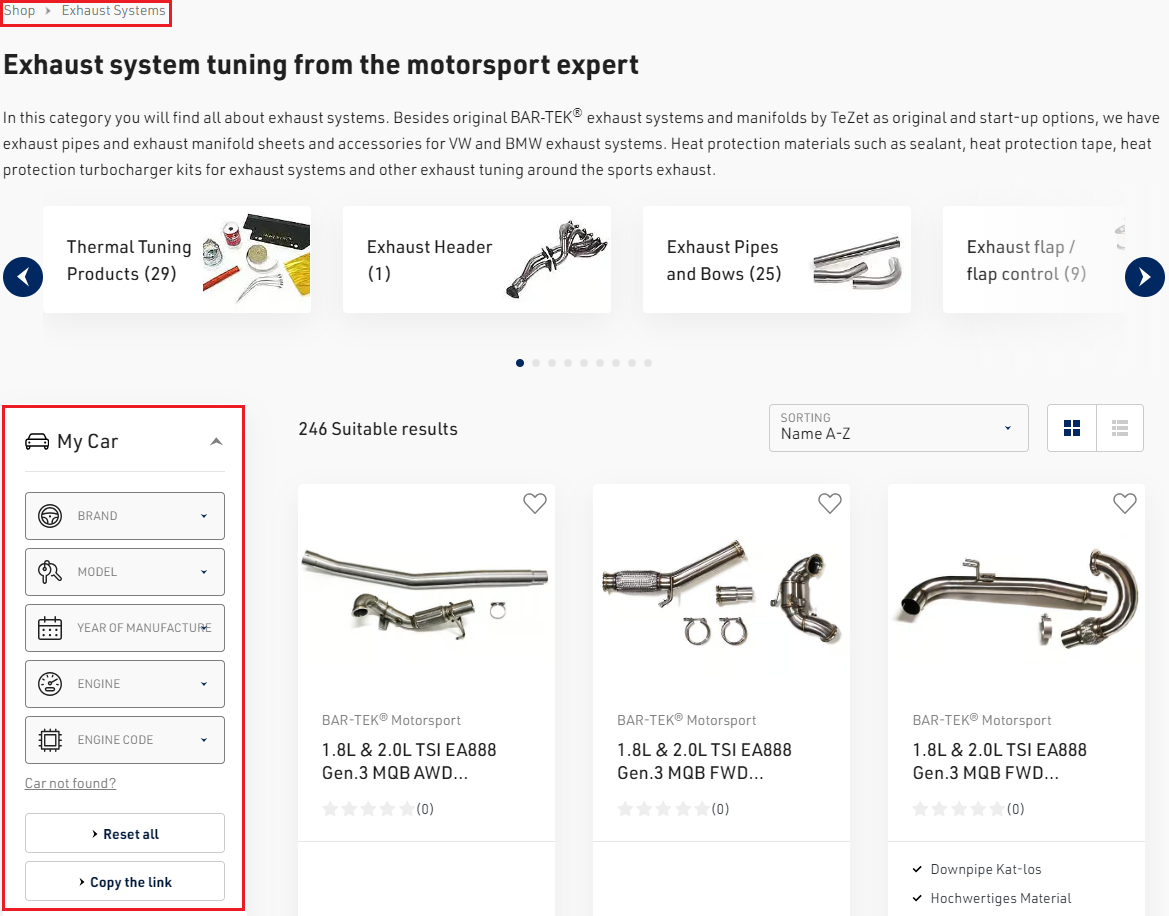Add first AWD downpipe to wishlist heart
The height and width of the screenshot is (916, 1169).
(535, 504)
